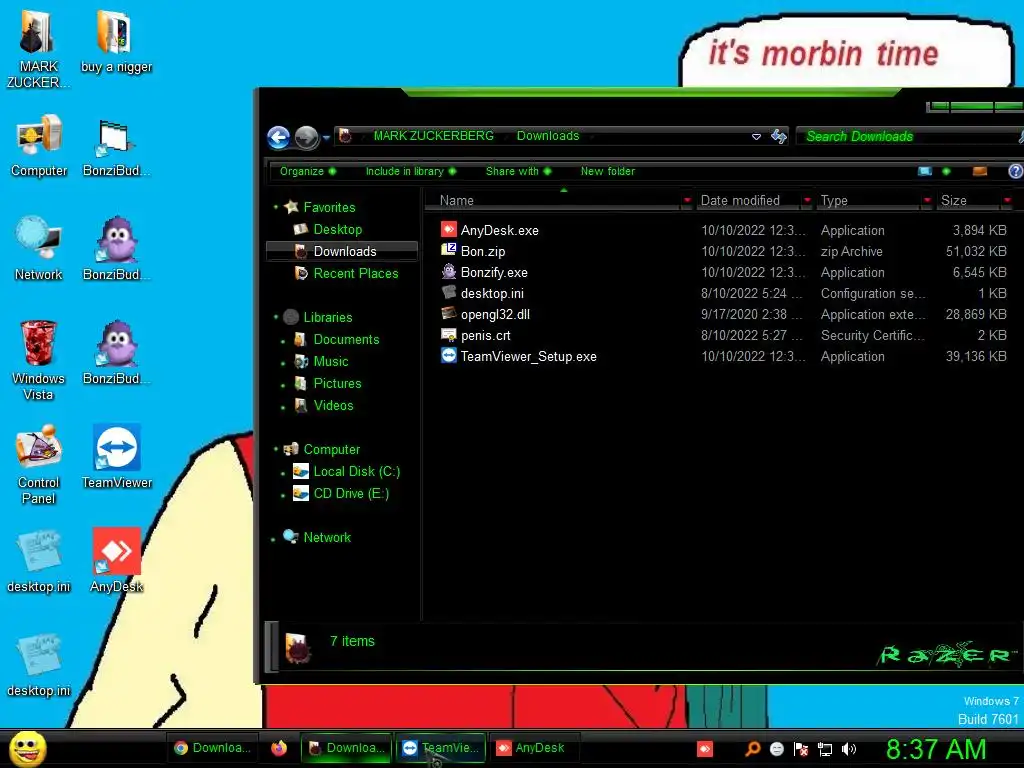The width and height of the screenshot is (1024, 768).
Task: Click the volume speaker tray icon
Action: pyautogui.click(x=848, y=749)
